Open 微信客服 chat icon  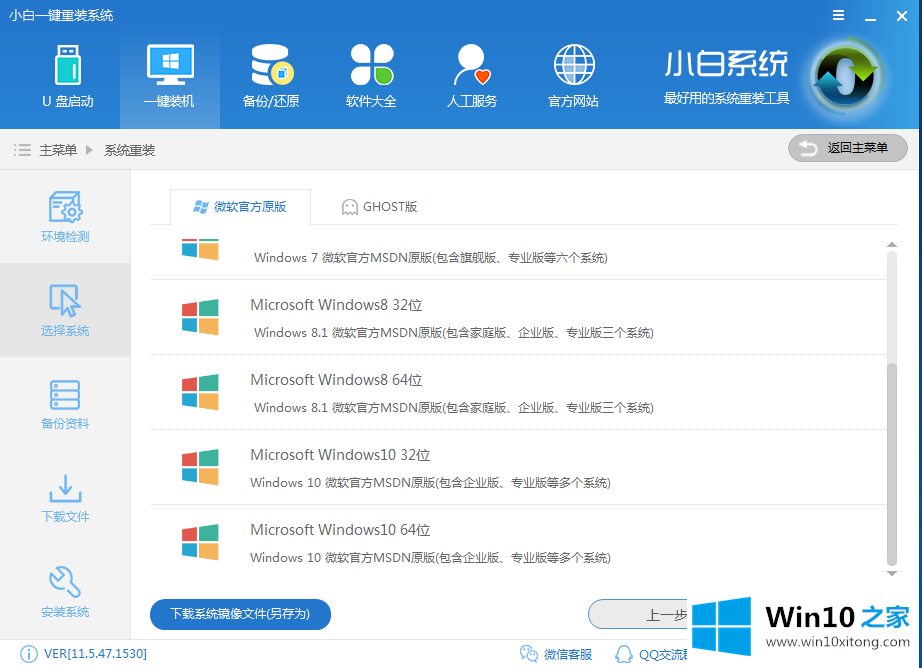tap(529, 654)
